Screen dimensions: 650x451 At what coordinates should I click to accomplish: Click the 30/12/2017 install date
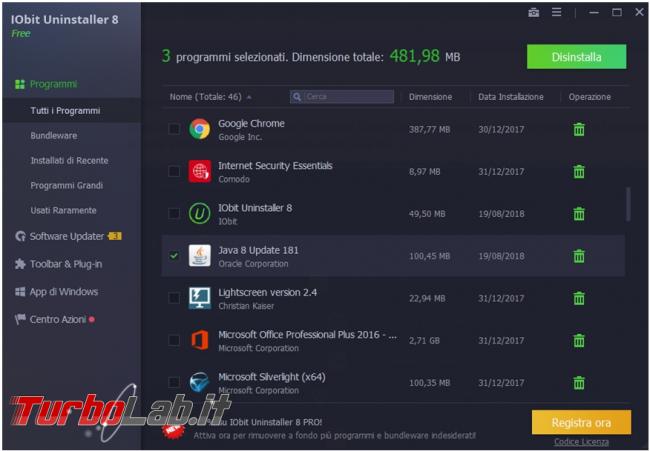coord(501,129)
